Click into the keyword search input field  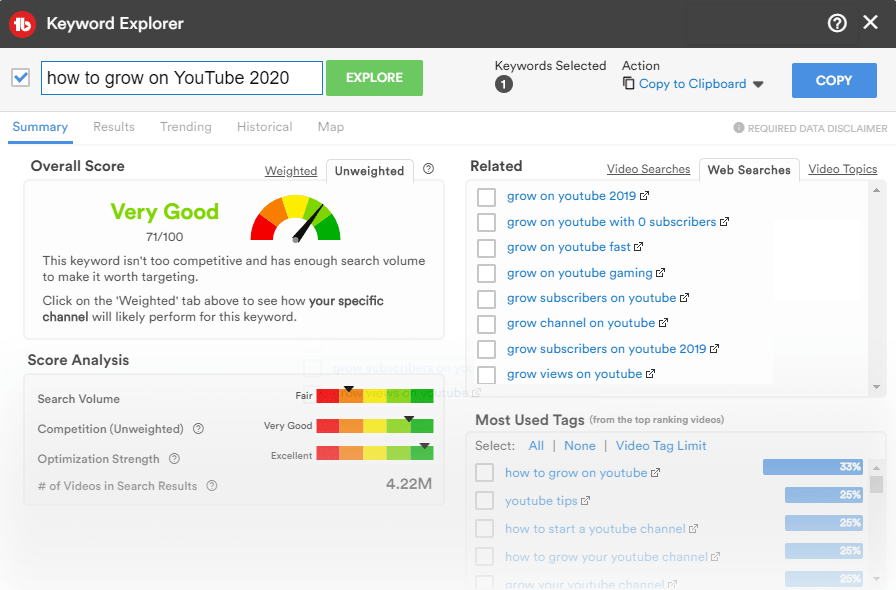[x=181, y=78]
